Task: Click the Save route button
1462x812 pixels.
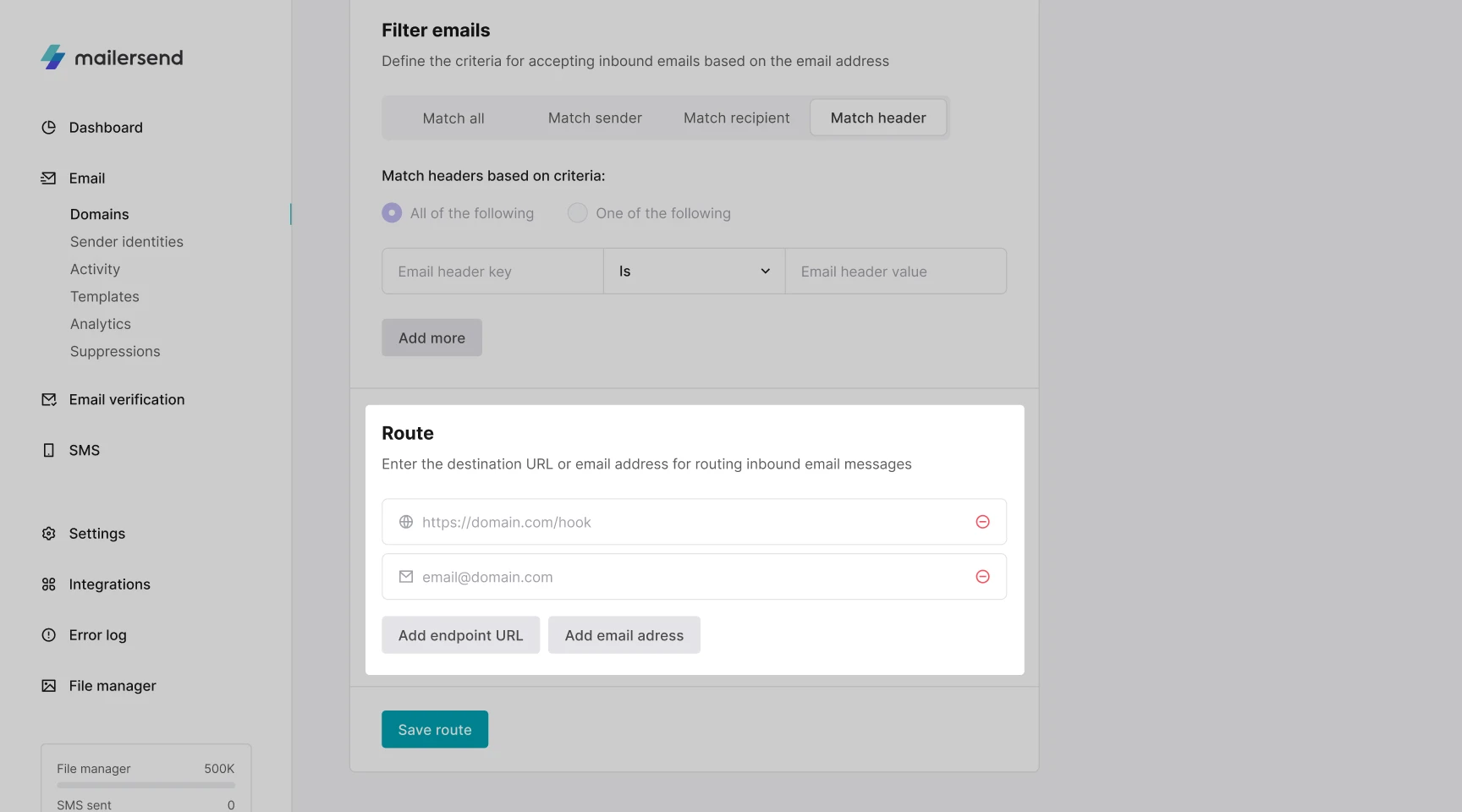Action: [435, 730]
